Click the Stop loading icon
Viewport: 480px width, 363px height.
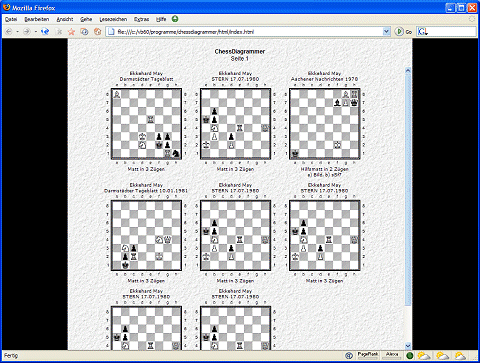click(59, 32)
